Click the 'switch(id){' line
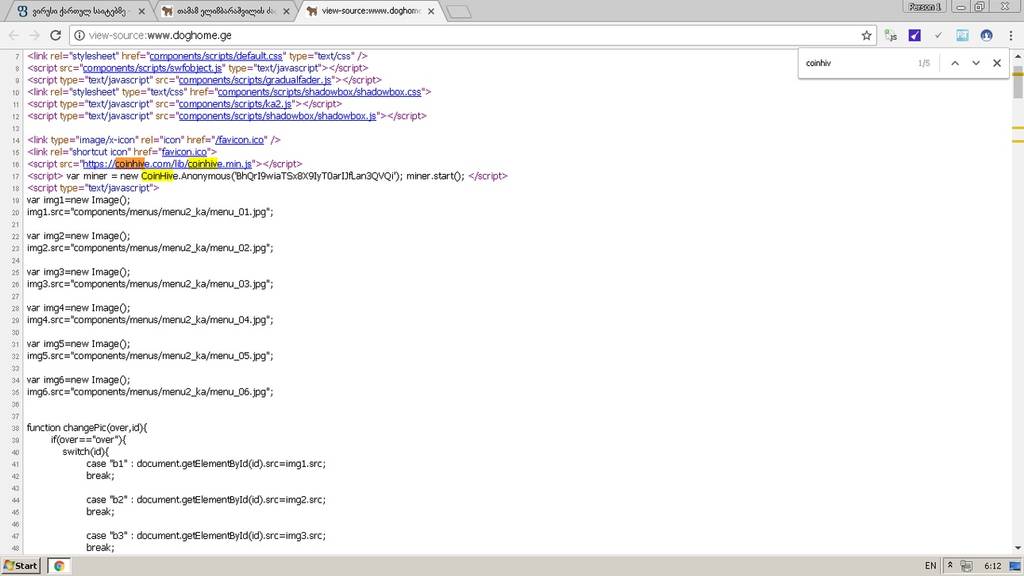1024x576 pixels. click(x=86, y=452)
